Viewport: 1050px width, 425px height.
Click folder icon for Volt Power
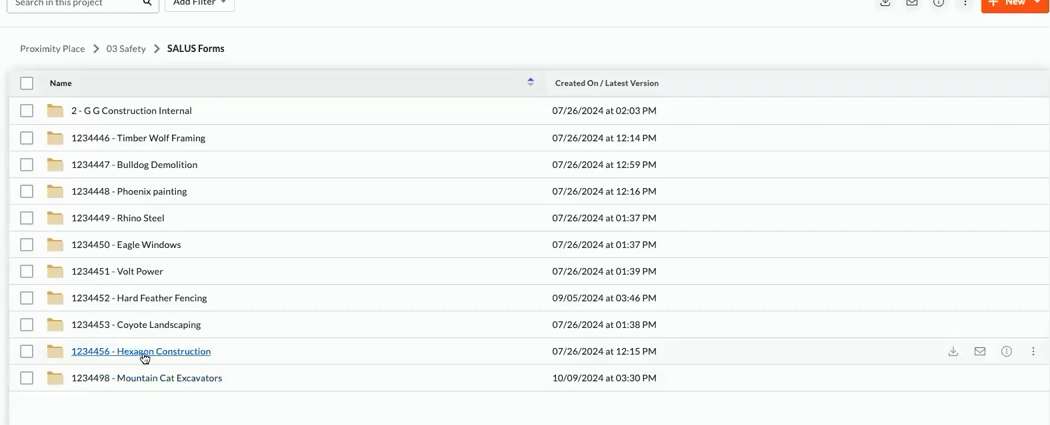click(x=55, y=271)
